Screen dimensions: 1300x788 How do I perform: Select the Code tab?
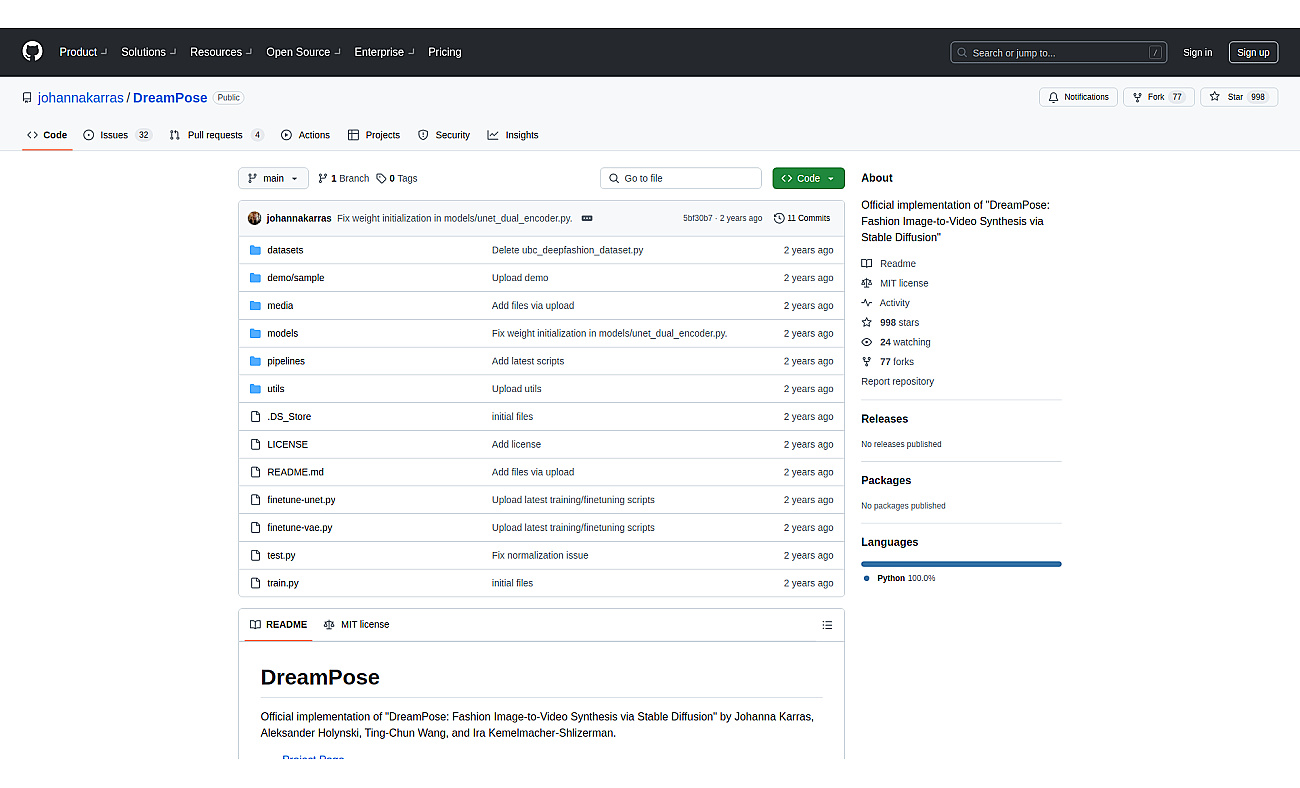click(x=47, y=135)
